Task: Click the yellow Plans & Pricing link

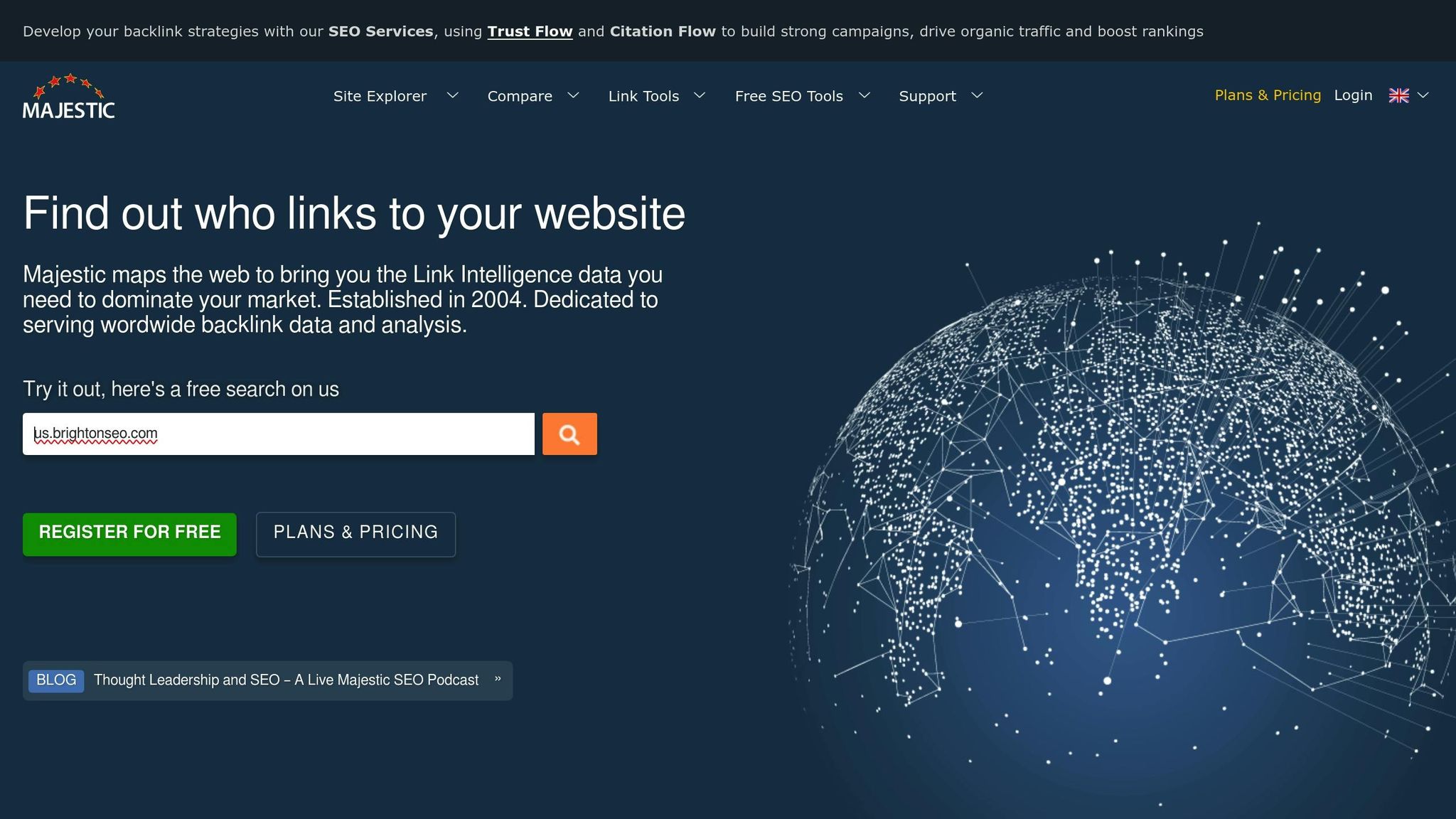Action: pos(1268,95)
